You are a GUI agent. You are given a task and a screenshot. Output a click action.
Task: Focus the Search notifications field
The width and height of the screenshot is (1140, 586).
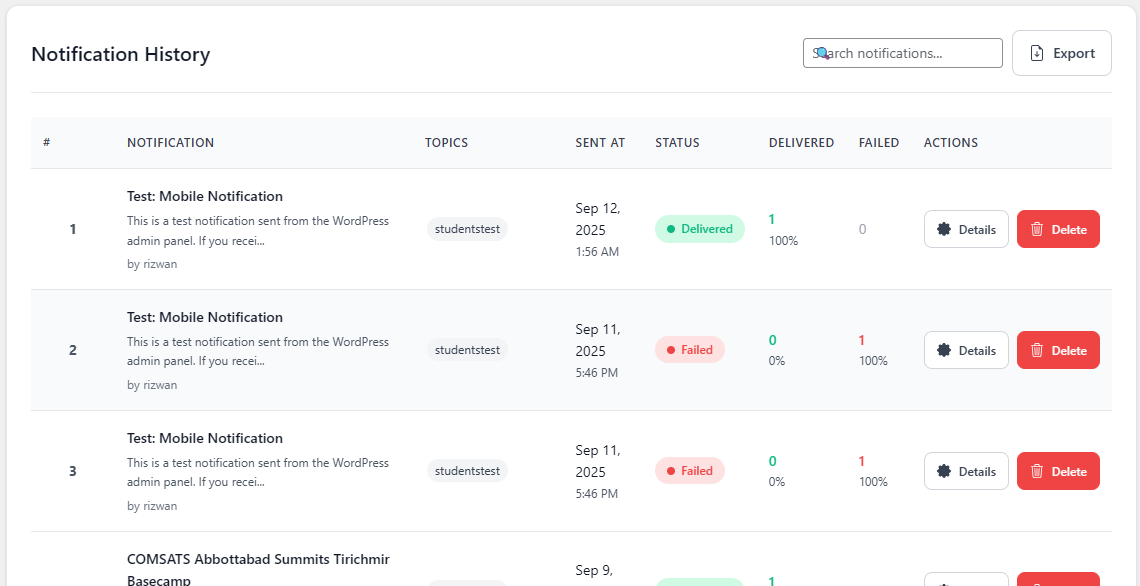(903, 53)
